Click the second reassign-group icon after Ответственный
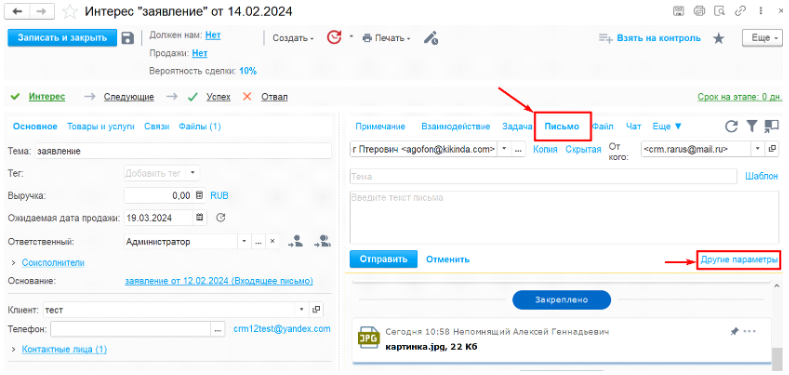This screenshot has height=375, width=789. click(323, 241)
